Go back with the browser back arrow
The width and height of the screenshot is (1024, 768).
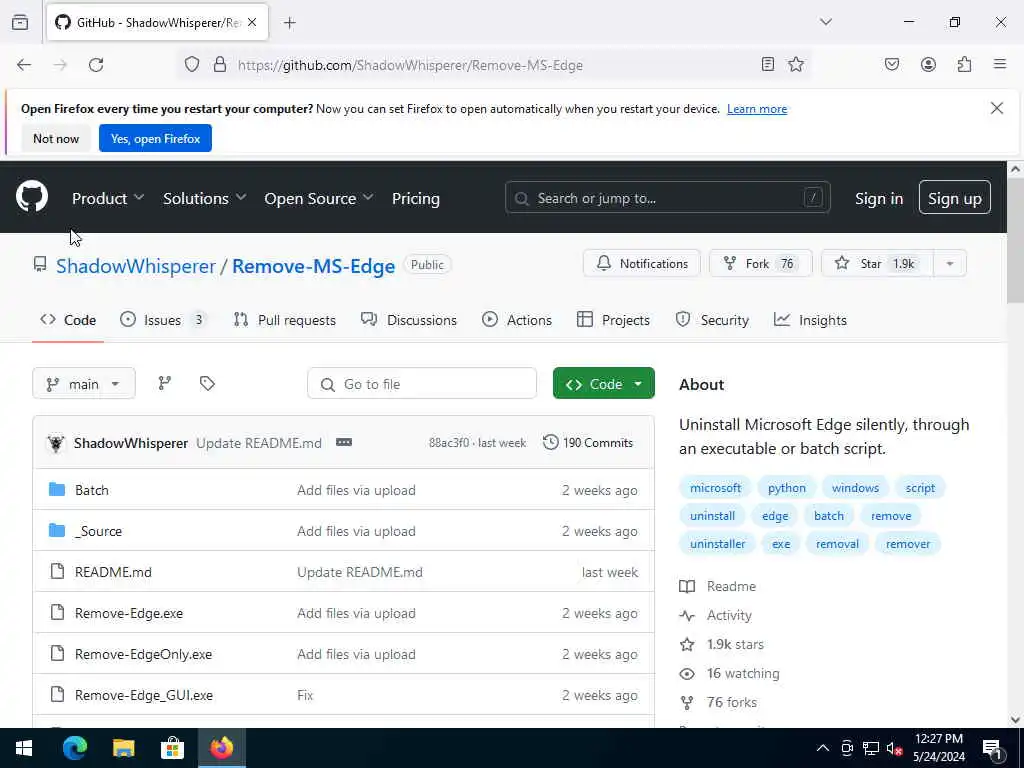(24, 65)
